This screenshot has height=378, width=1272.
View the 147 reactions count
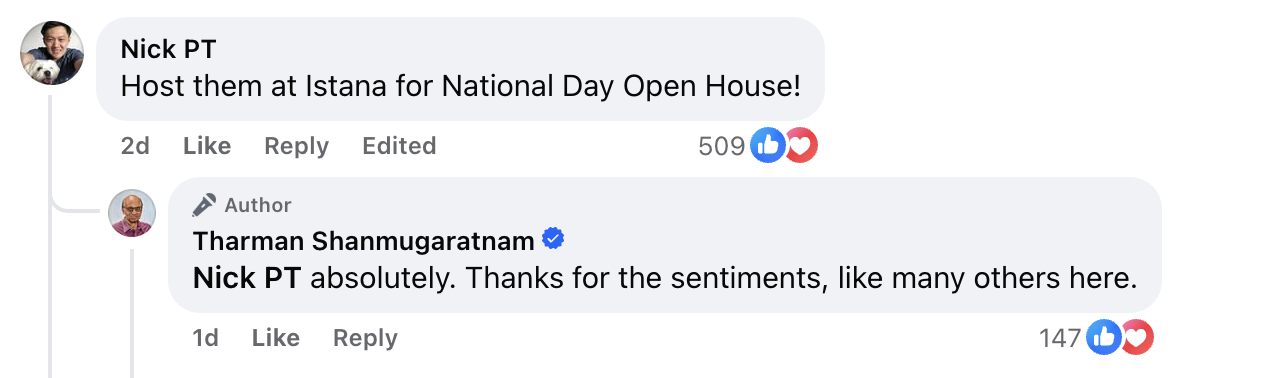tap(1060, 338)
